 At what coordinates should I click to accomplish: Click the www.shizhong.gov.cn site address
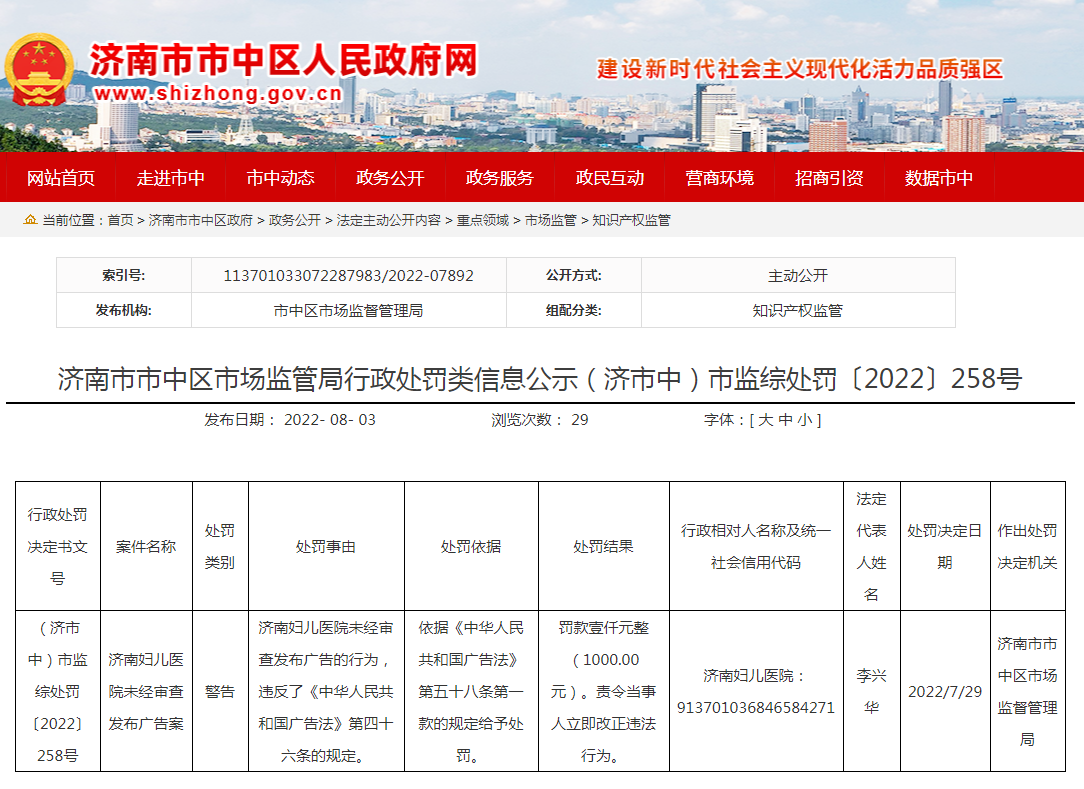(219, 94)
